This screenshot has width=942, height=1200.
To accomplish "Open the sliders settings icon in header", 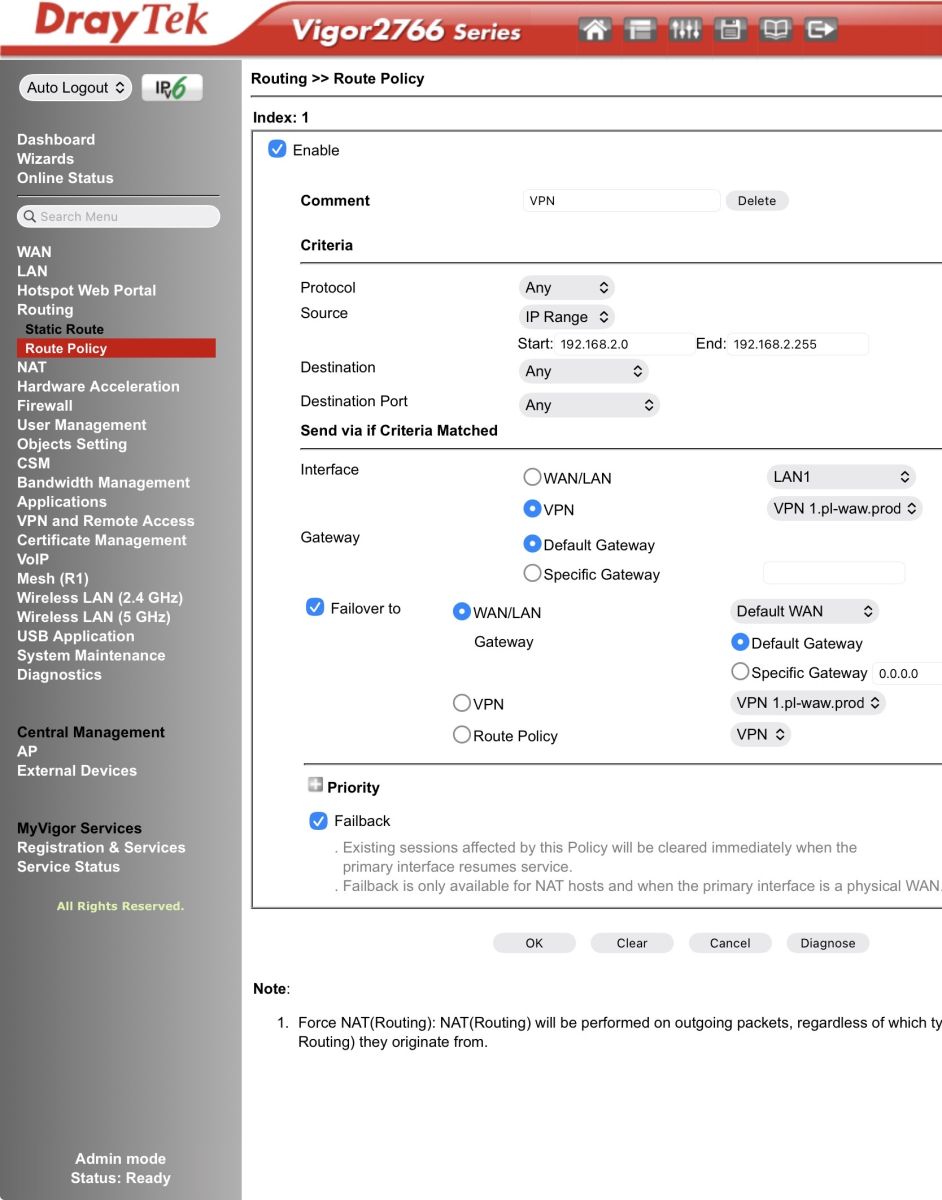I will coord(685,30).
